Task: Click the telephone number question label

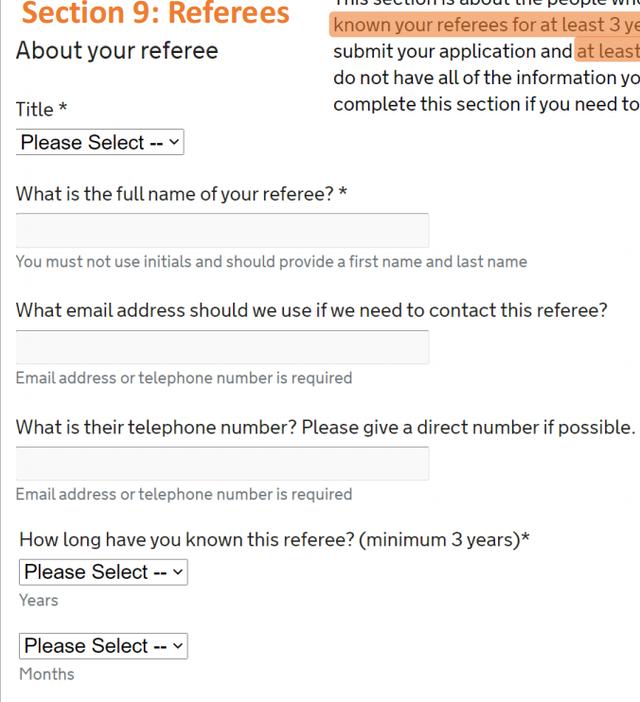Action: [x=325, y=427]
